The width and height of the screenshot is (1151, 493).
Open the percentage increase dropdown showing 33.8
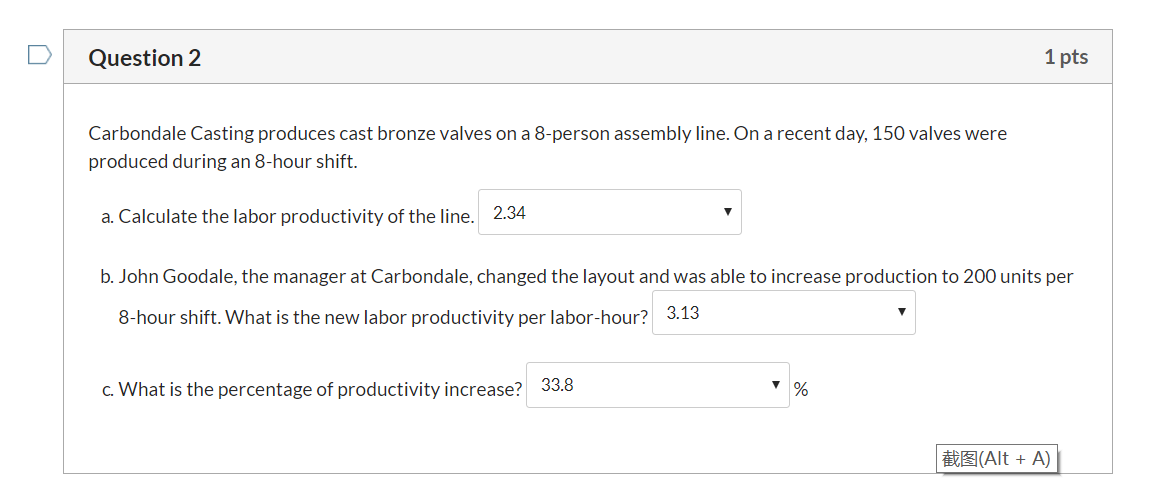(658, 384)
